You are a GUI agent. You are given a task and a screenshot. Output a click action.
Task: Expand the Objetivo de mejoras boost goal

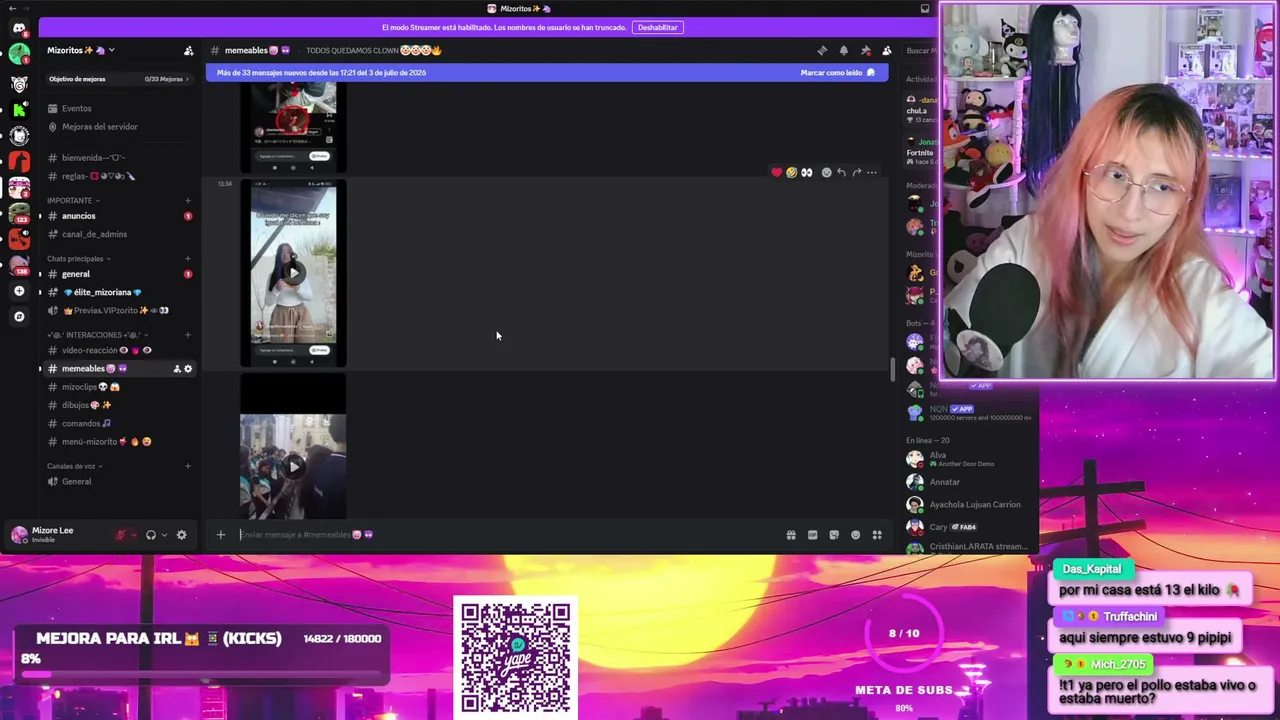coord(118,79)
